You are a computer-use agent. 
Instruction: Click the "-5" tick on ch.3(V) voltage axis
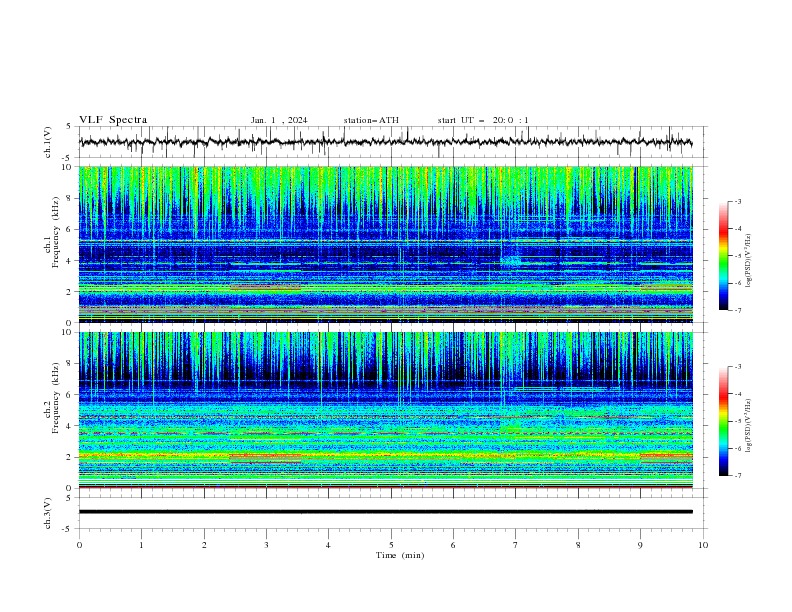click(x=68, y=529)
